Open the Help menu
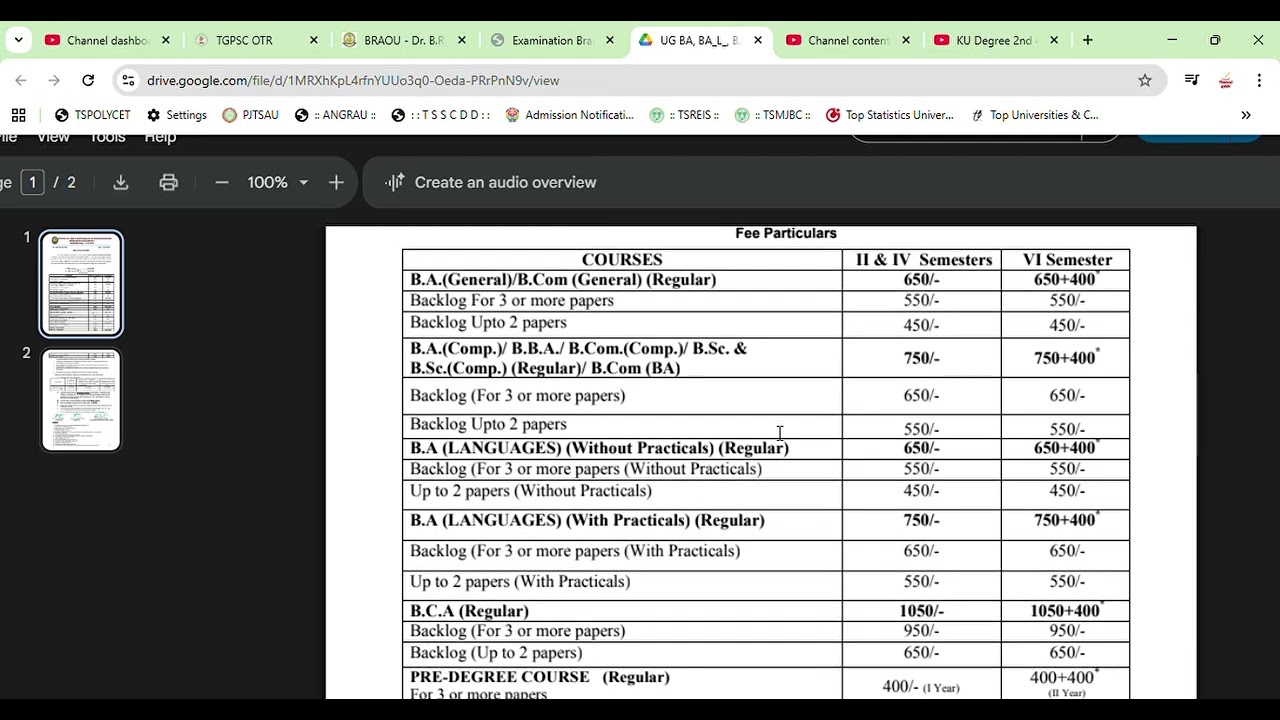The height and width of the screenshot is (720, 1280). [x=160, y=137]
